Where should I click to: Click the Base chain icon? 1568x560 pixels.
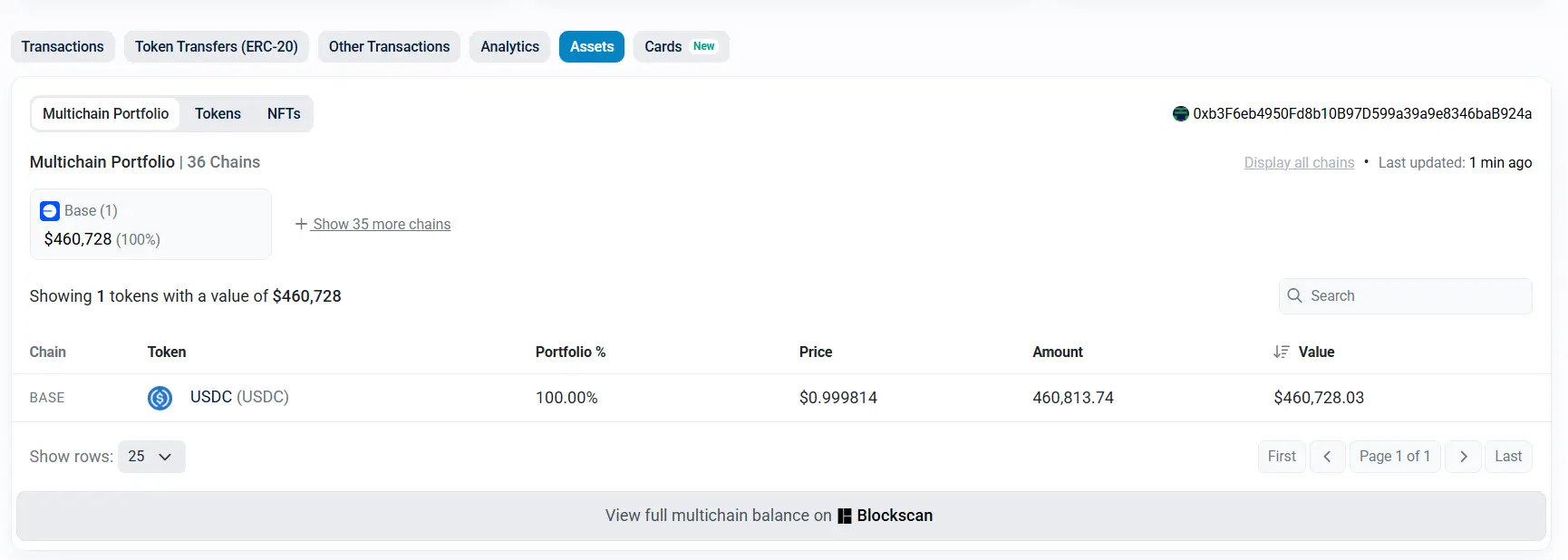[x=50, y=210]
